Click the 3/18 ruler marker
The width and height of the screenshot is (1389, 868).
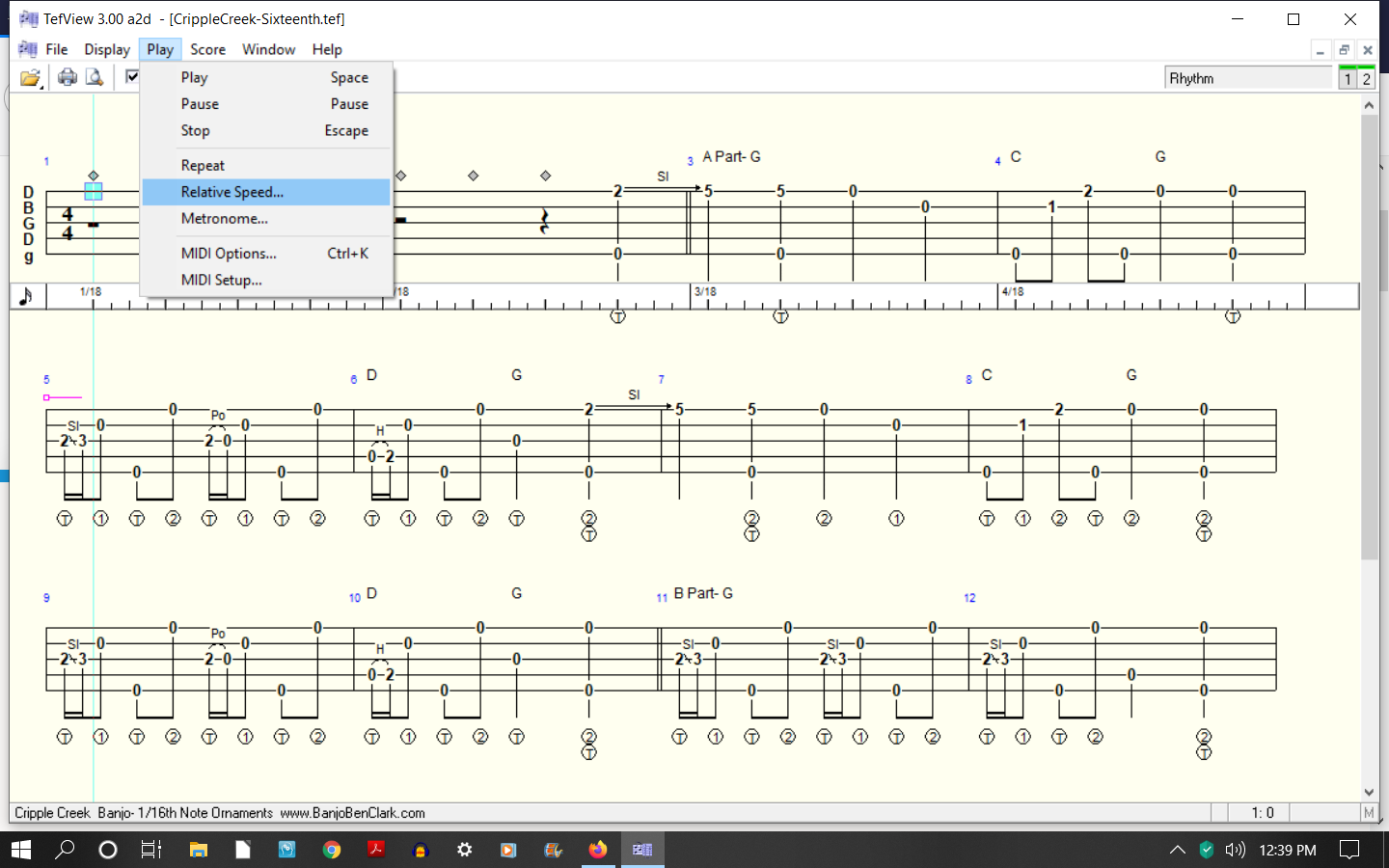705,291
